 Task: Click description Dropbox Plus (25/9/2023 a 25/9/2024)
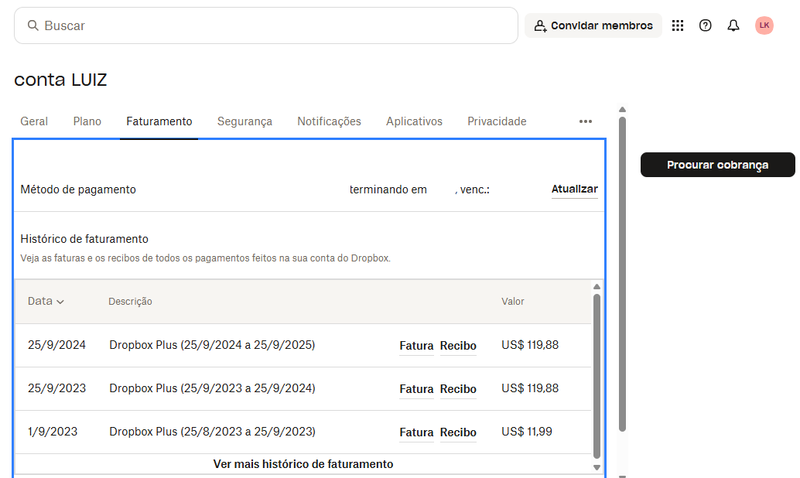[x=212, y=389]
